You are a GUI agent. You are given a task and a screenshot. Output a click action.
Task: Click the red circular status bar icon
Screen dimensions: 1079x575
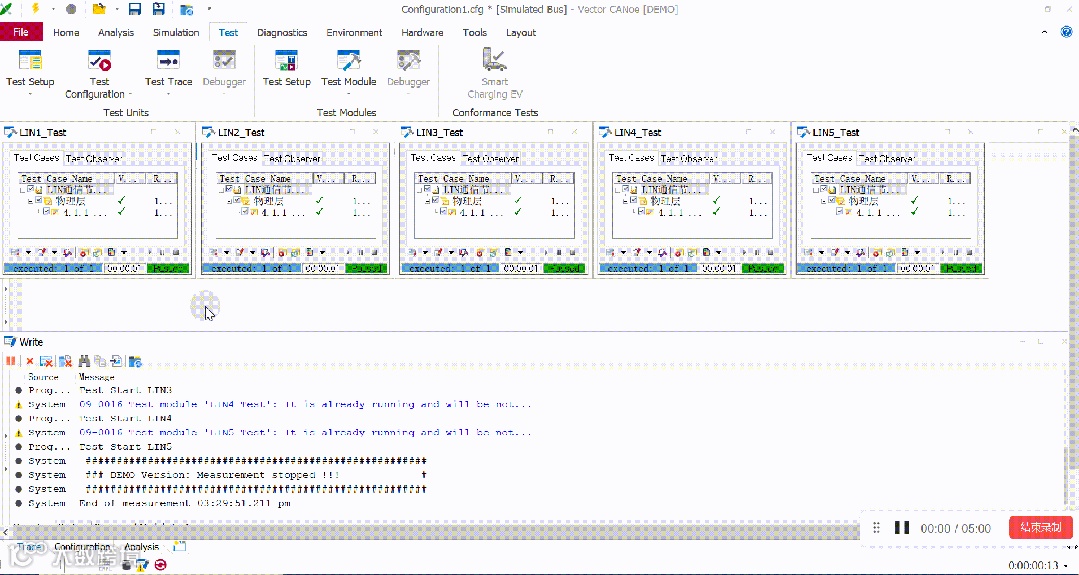tap(160, 565)
